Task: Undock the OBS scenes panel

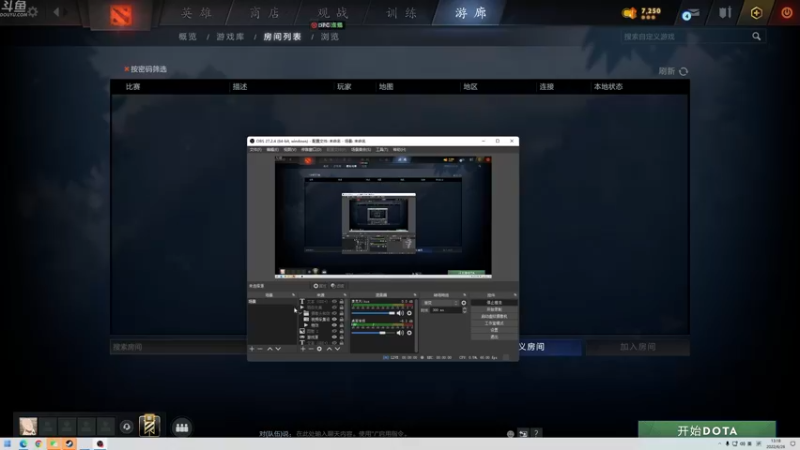Action: coord(293,295)
